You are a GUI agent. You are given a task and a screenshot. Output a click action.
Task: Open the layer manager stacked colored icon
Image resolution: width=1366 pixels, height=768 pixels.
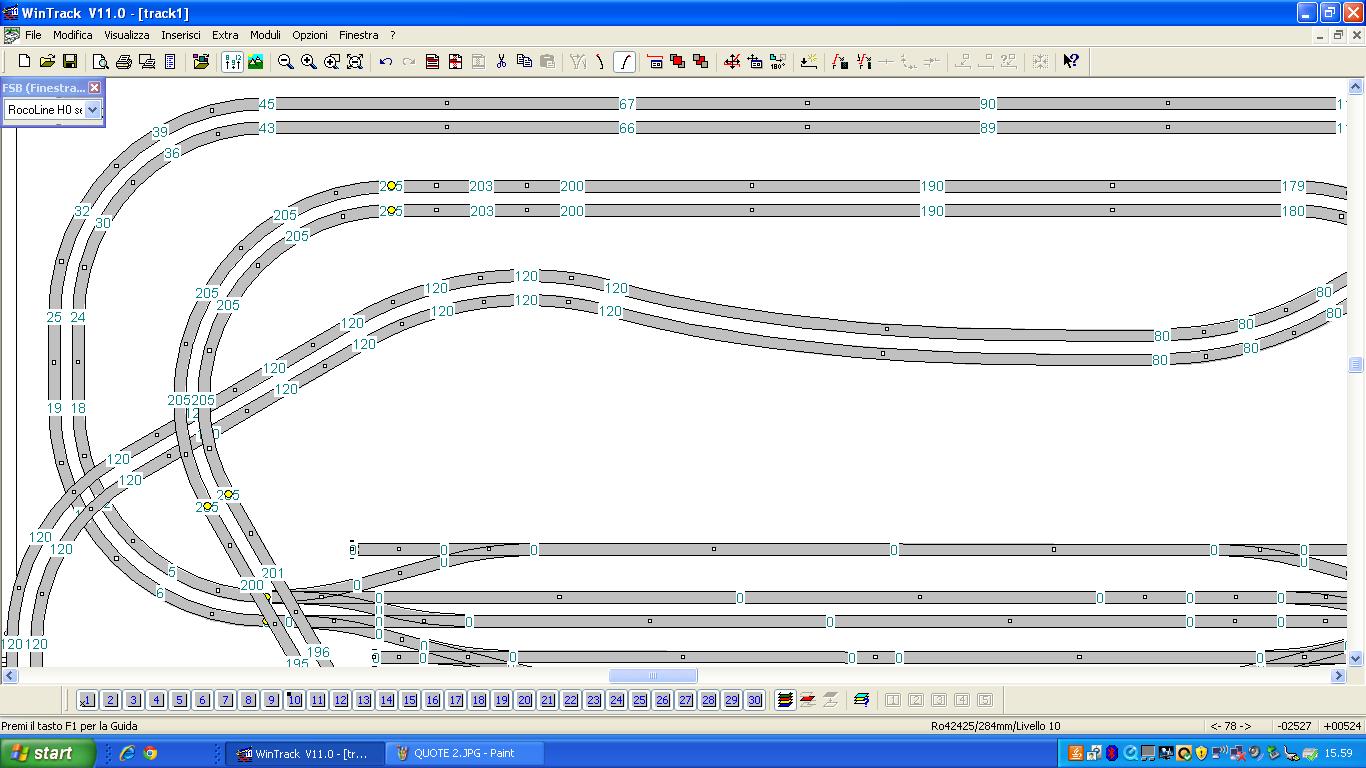(x=785, y=700)
